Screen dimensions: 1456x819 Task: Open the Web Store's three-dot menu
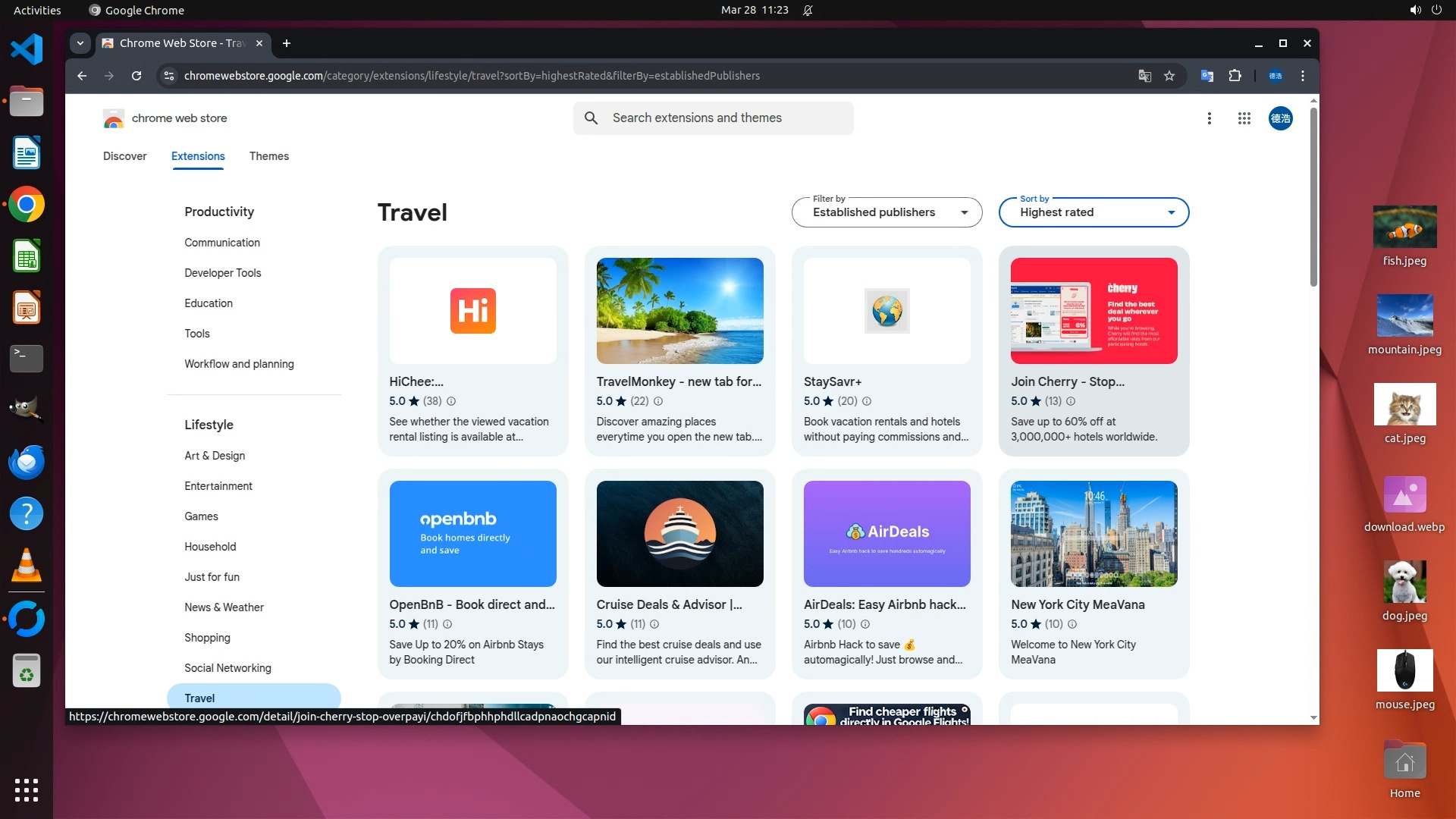(1210, 118)
